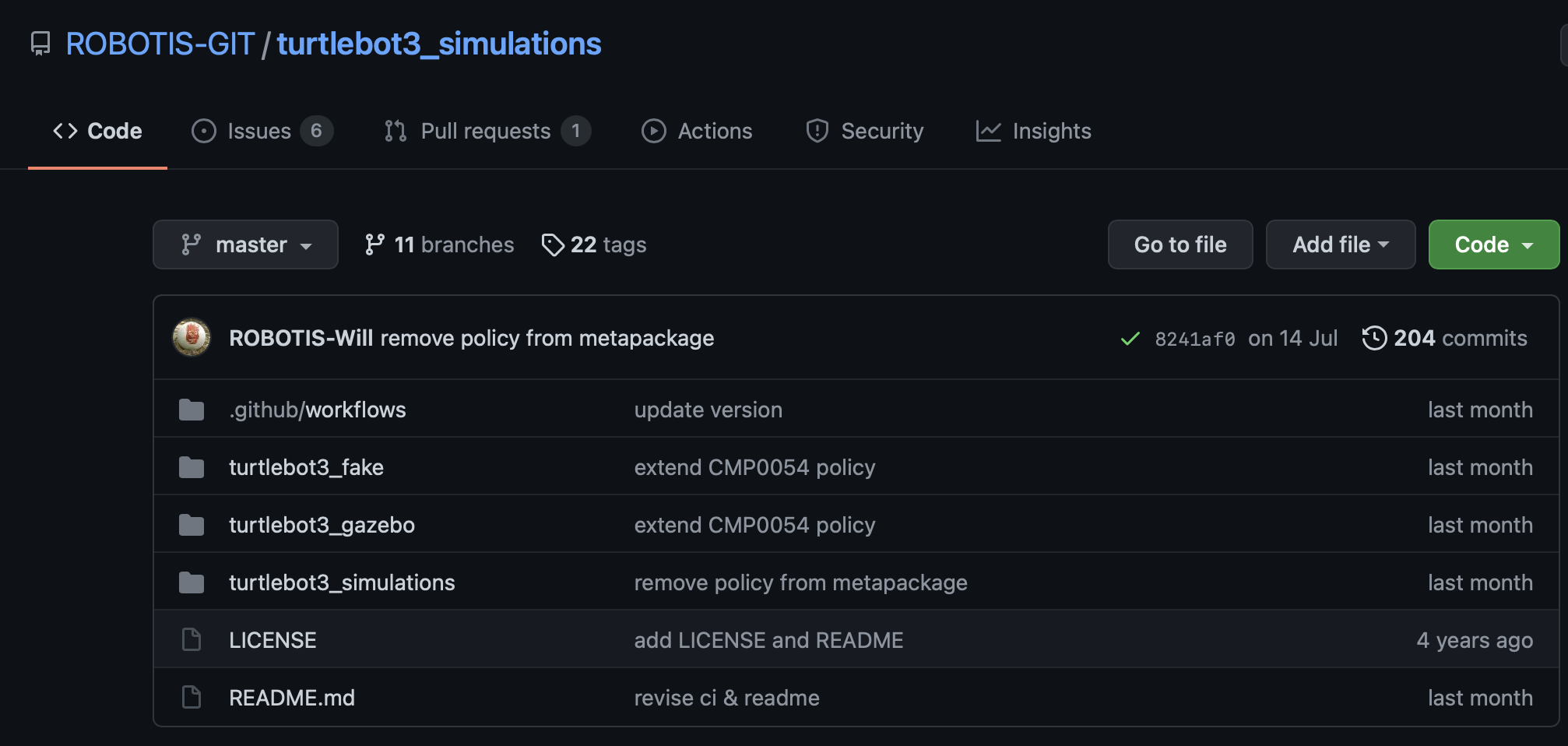Click the tag icon beside 22 tags
Image resolution: width=1568 pixels, height=746 pixels.
(x=553, y=245)
